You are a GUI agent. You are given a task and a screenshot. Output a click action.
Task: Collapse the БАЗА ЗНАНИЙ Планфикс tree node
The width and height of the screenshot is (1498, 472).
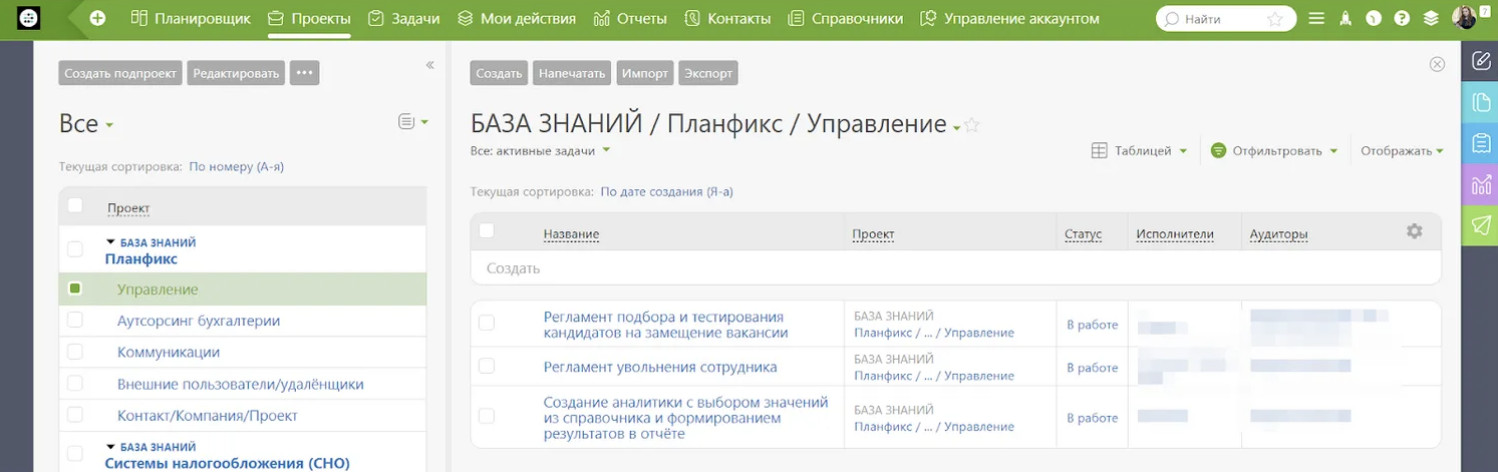111,242
